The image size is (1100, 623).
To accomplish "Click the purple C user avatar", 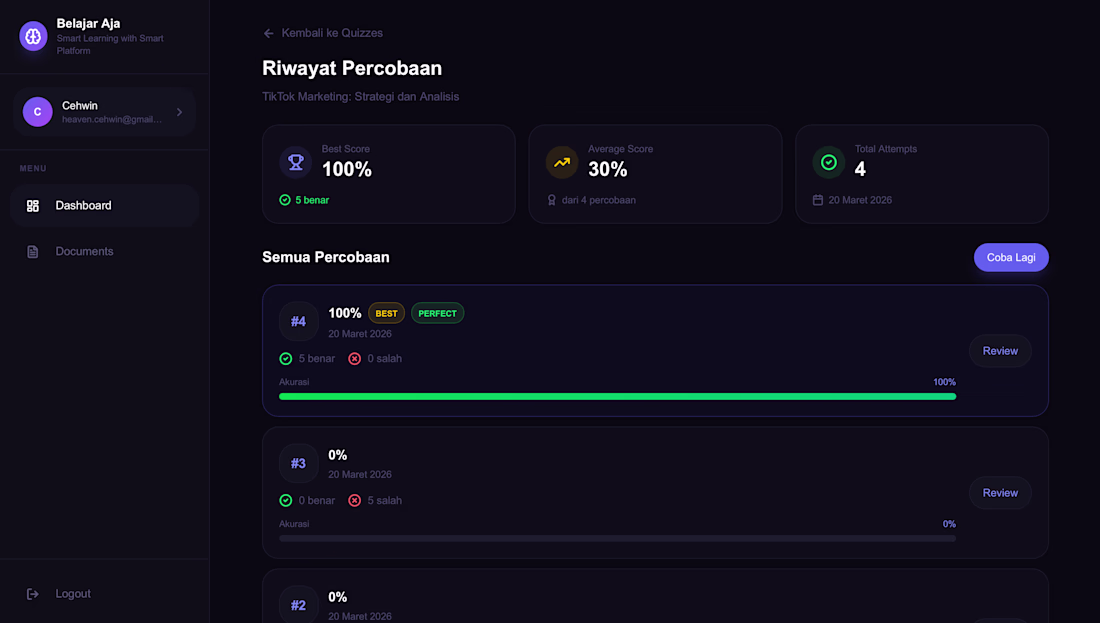I will point(37,112).
